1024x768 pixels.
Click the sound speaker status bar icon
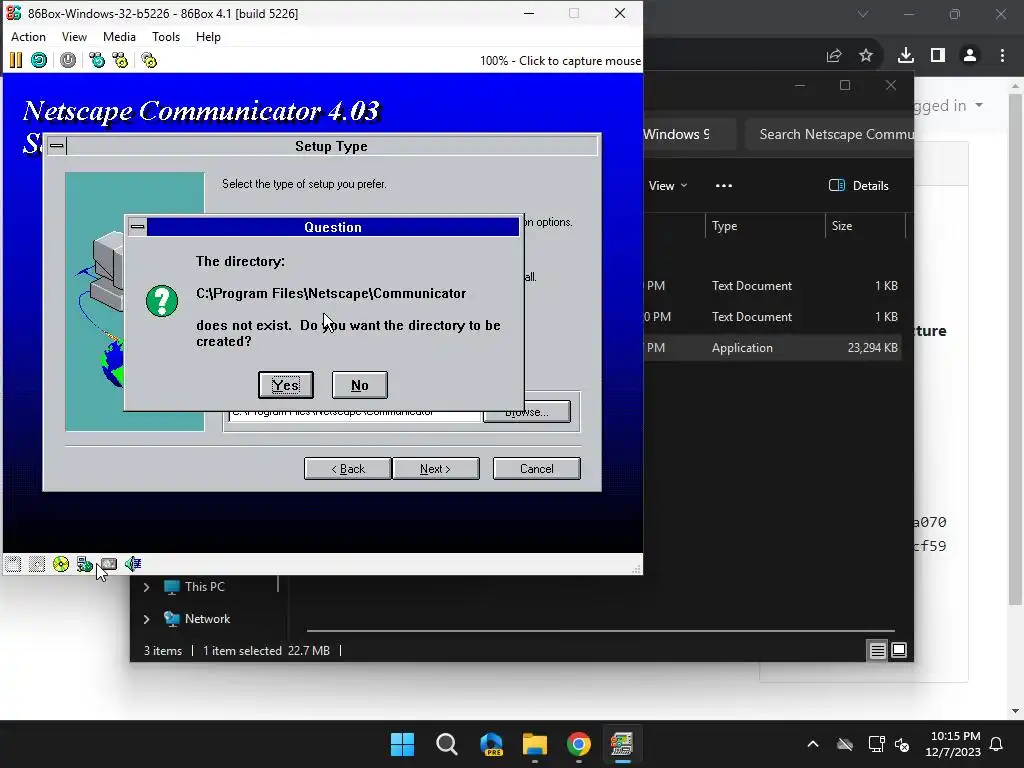[133, 564]
